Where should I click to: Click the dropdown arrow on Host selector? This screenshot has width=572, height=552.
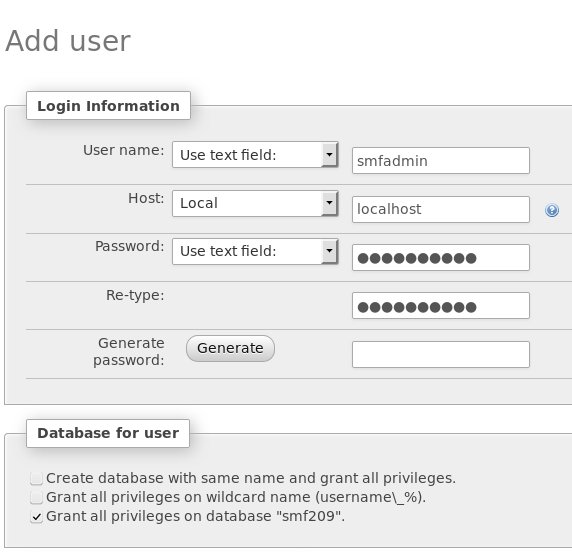[x=329, y=203]
